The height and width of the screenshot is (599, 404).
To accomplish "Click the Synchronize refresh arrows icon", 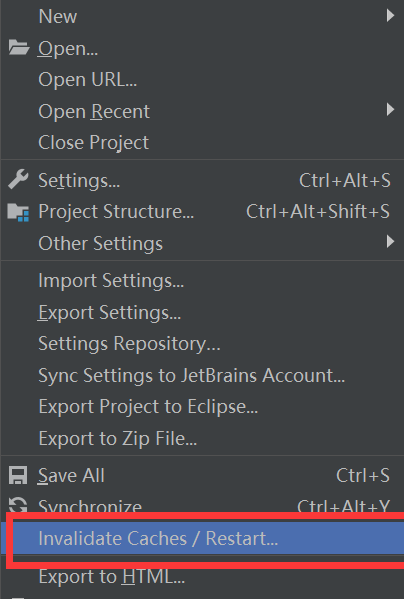I will (x=18, y=505).
